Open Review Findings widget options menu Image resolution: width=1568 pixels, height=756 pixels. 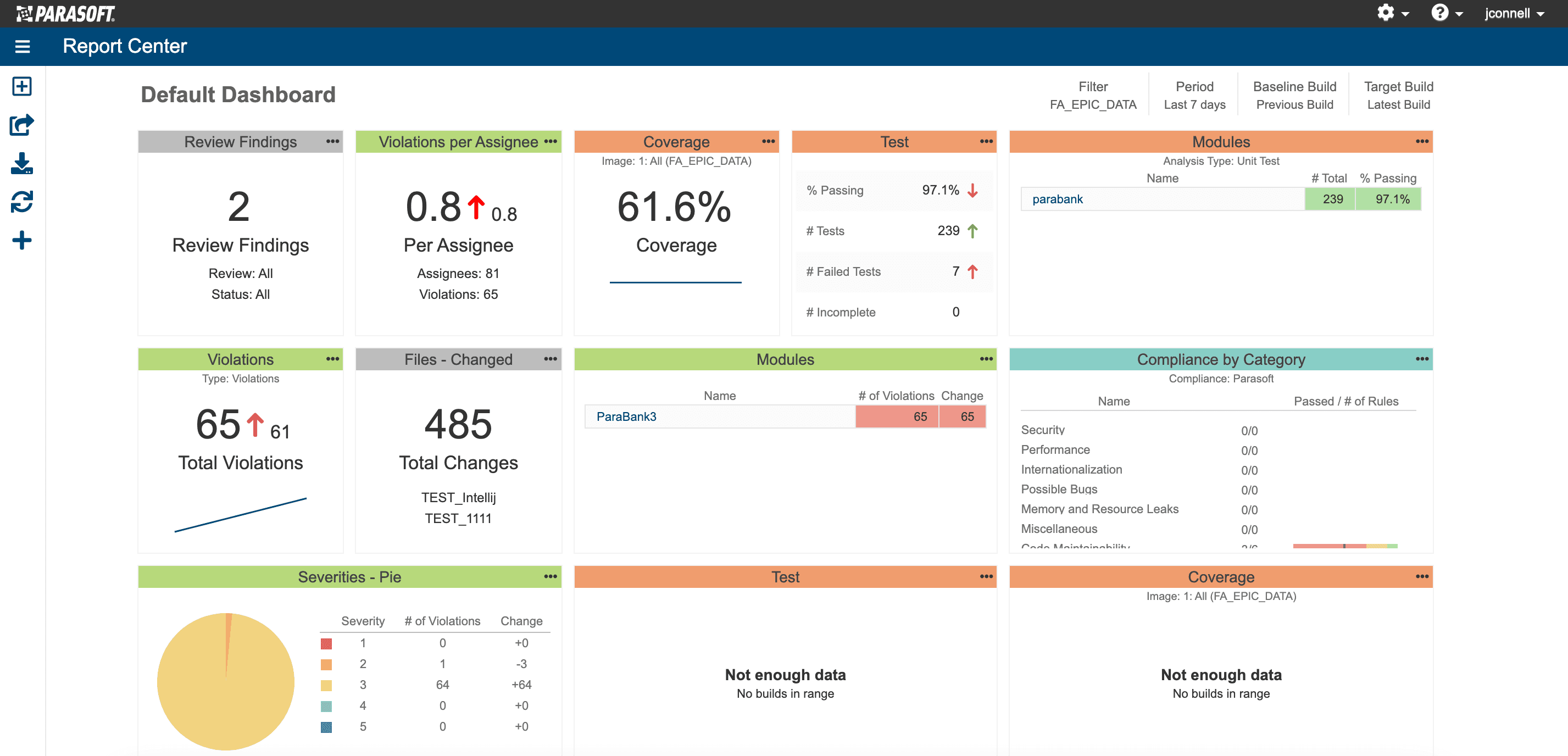(332, 141)
